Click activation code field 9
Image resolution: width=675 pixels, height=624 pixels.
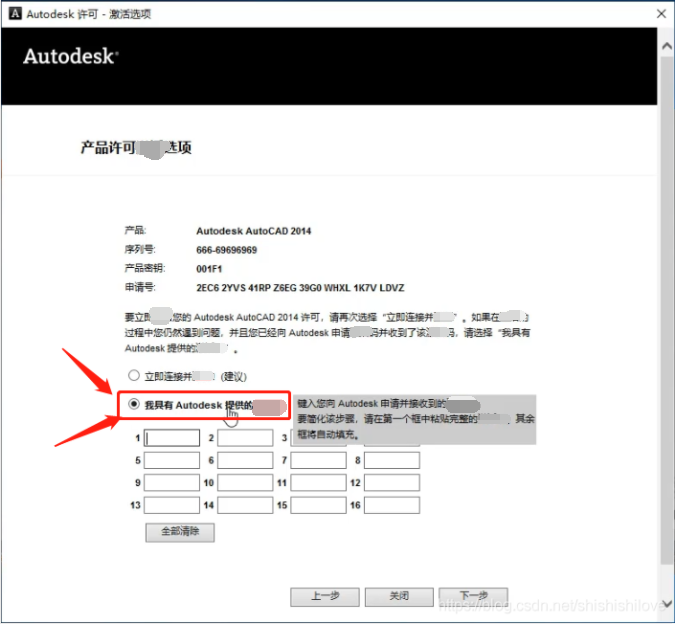(x=172, y=482)
